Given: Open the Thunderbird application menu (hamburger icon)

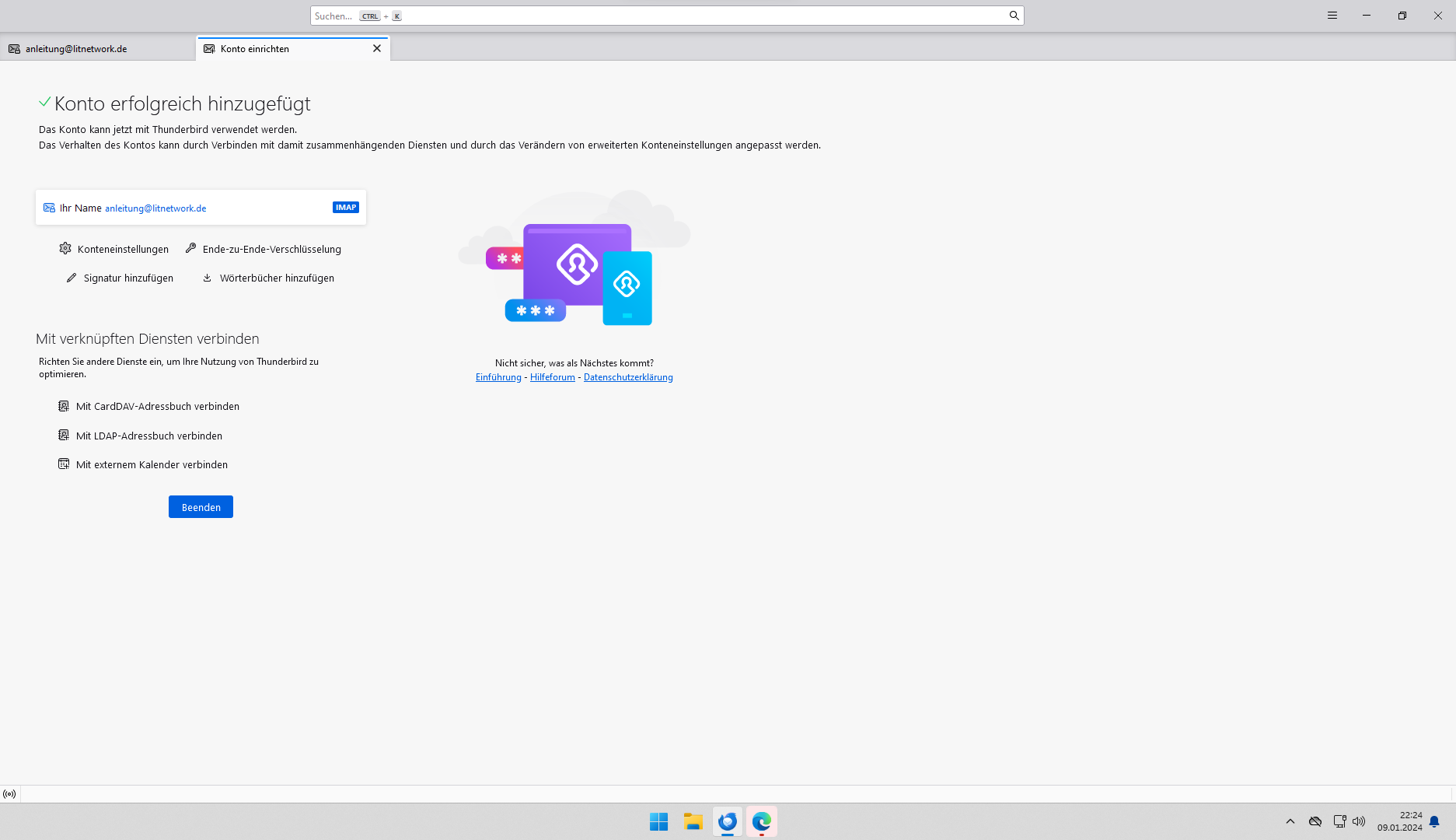Looking at the screenshot, I should coord(1332,15).
